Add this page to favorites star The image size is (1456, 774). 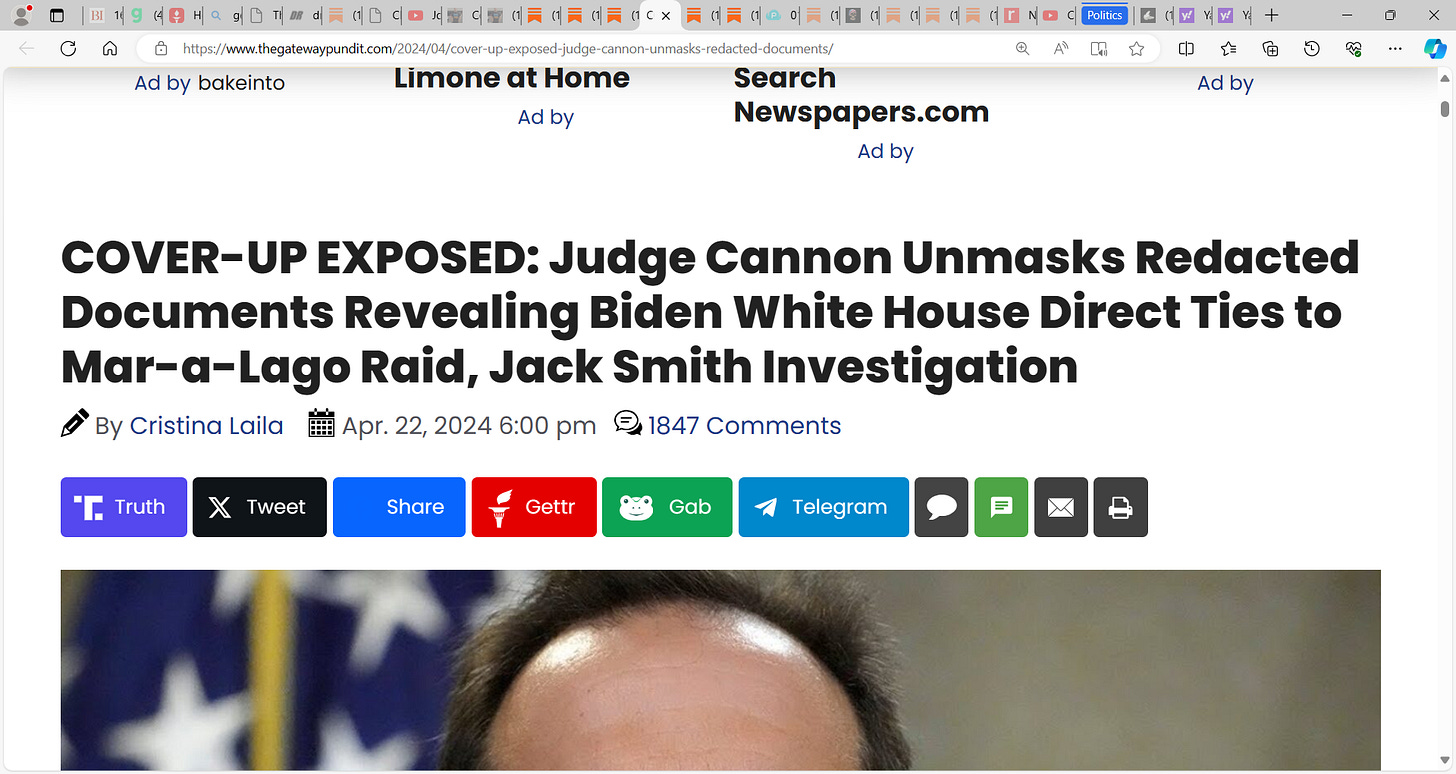point(1136,48)
